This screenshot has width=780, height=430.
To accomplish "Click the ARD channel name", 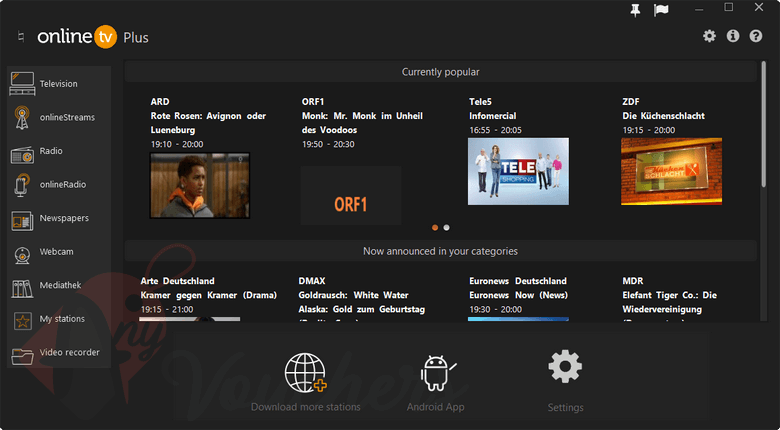I will click(x=160, y=102).
